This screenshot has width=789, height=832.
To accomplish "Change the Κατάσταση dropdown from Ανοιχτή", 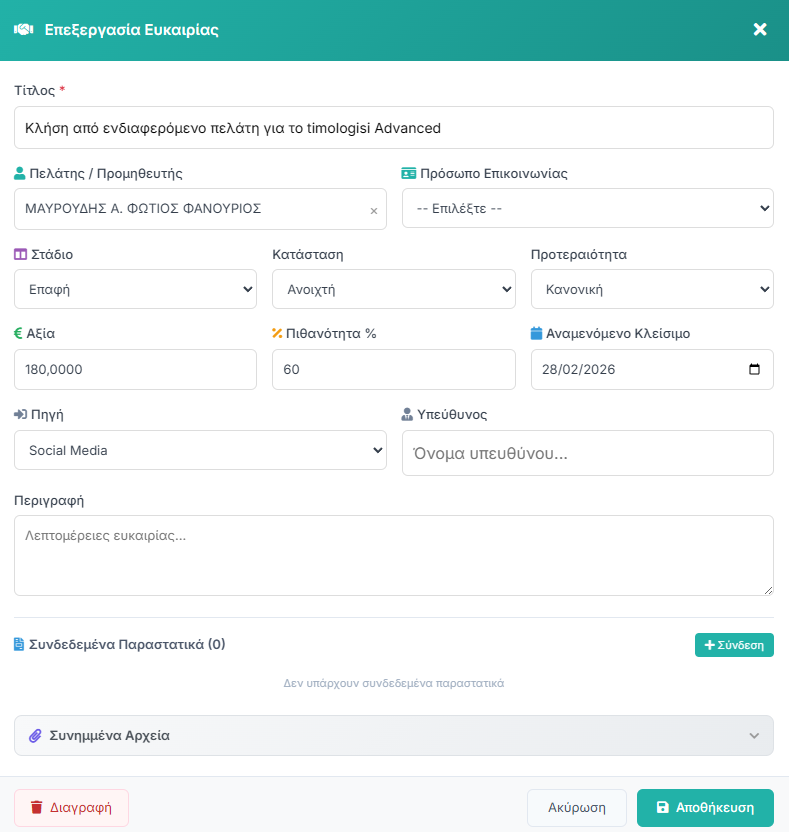I will point(393,289).
